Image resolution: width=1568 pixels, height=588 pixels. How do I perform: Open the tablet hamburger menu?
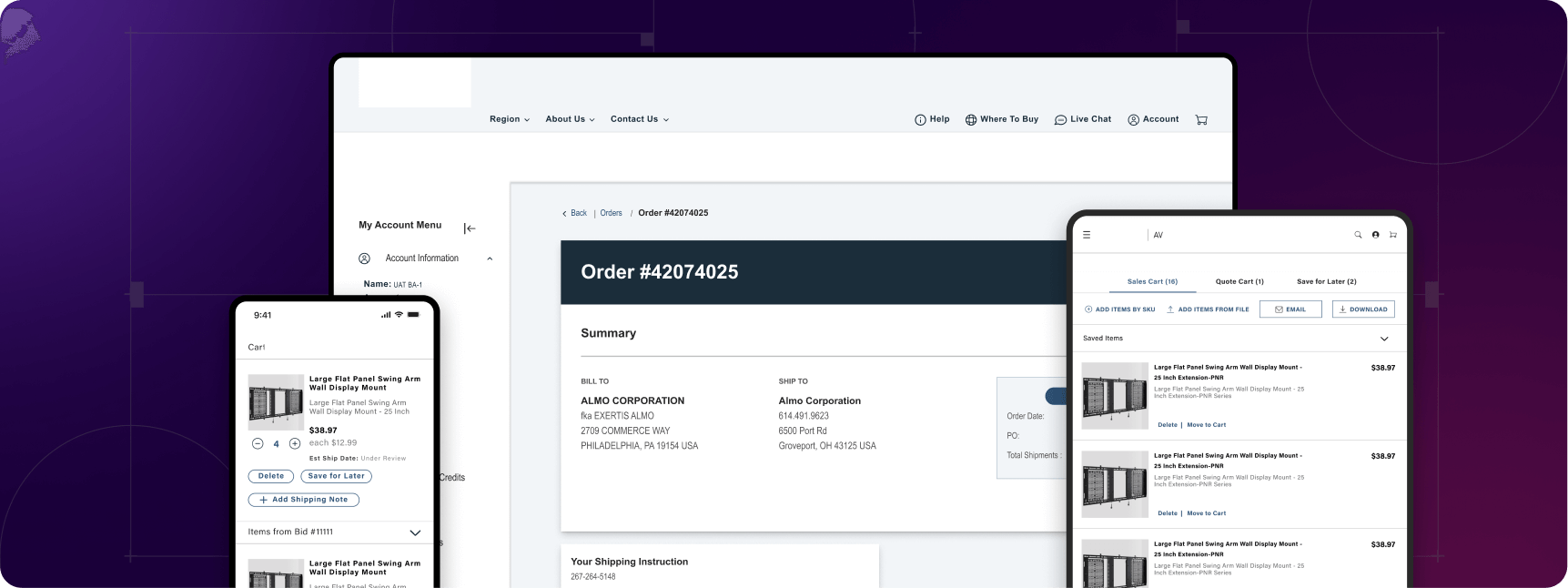(x=1087, y=235)
